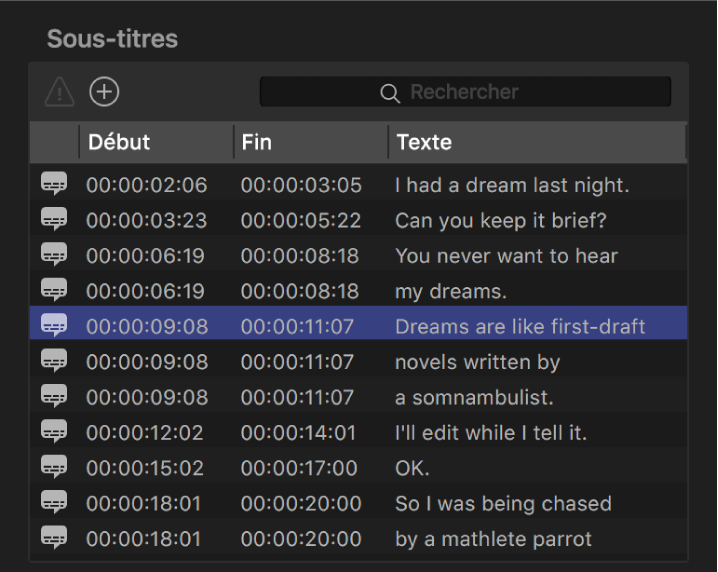Click caption icon for "I had a dream last night."
Screen dimensions: 718x572
pyautogui.click(x=55, y=184)
